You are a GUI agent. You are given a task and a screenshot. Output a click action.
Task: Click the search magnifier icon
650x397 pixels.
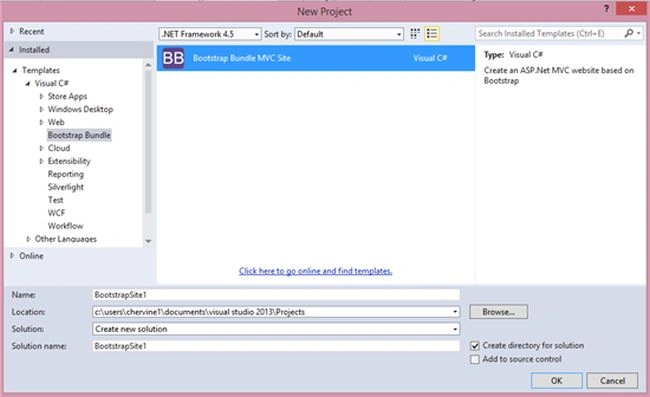pos(628,33)
